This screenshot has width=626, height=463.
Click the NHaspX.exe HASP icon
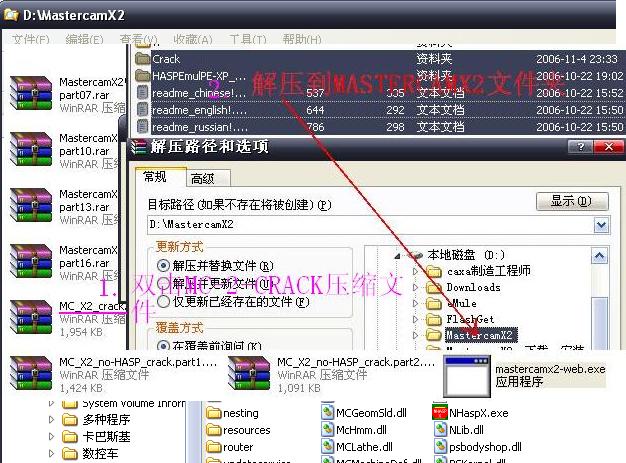[x=440, y=412]
